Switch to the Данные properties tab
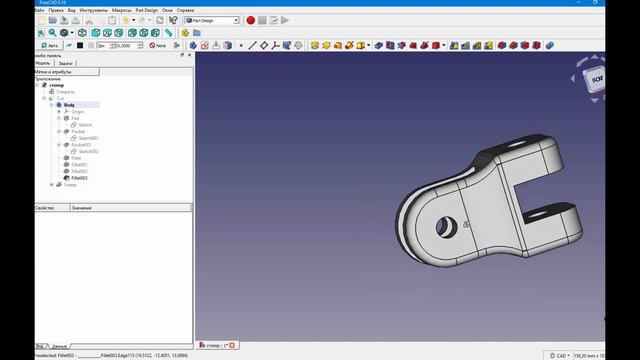Screen dimensions: 640x360 pyautogui.click(x=59, y=346)
